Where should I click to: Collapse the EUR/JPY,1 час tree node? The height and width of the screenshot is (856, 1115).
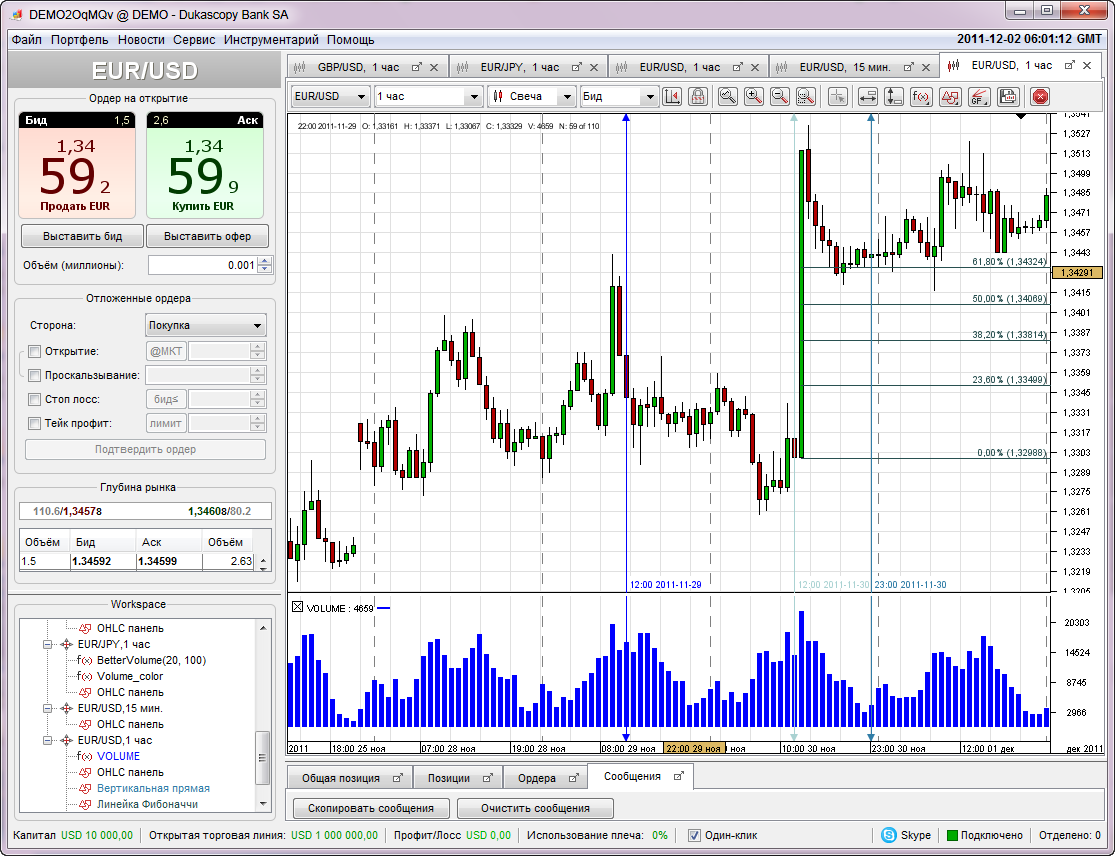[x=47, y=645]
